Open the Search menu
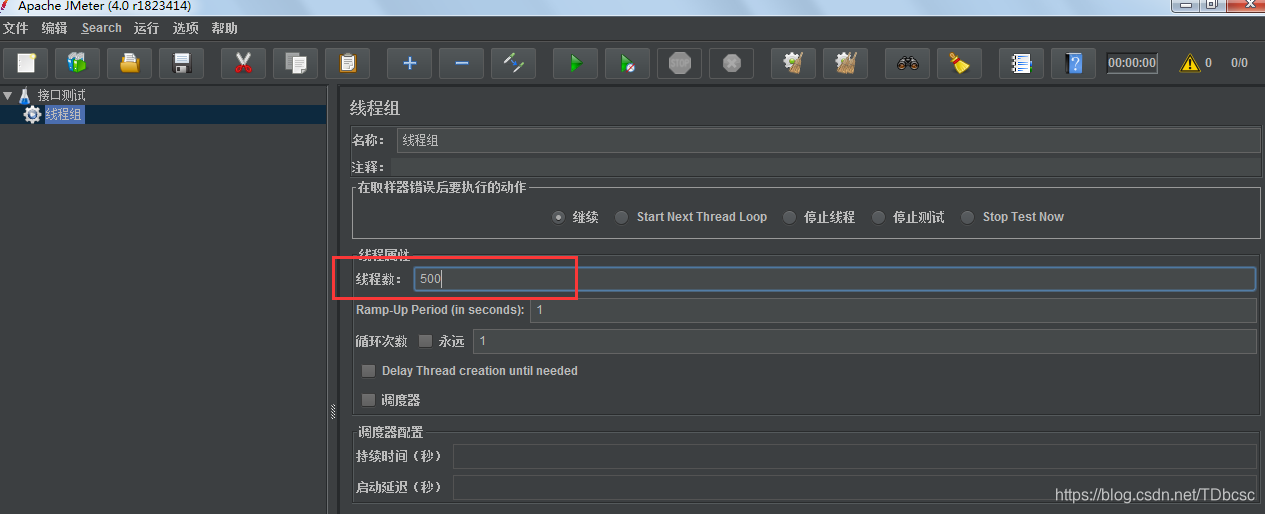 (x=101, y=28)
